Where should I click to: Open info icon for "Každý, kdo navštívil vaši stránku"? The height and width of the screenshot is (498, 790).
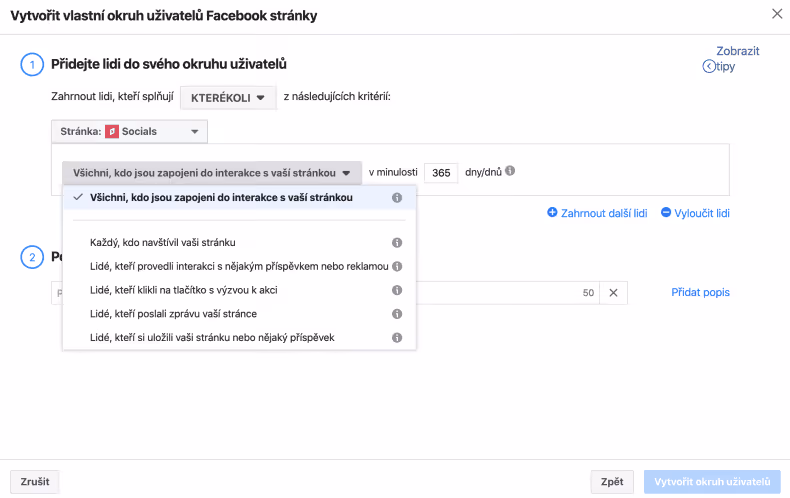point(397,242)
